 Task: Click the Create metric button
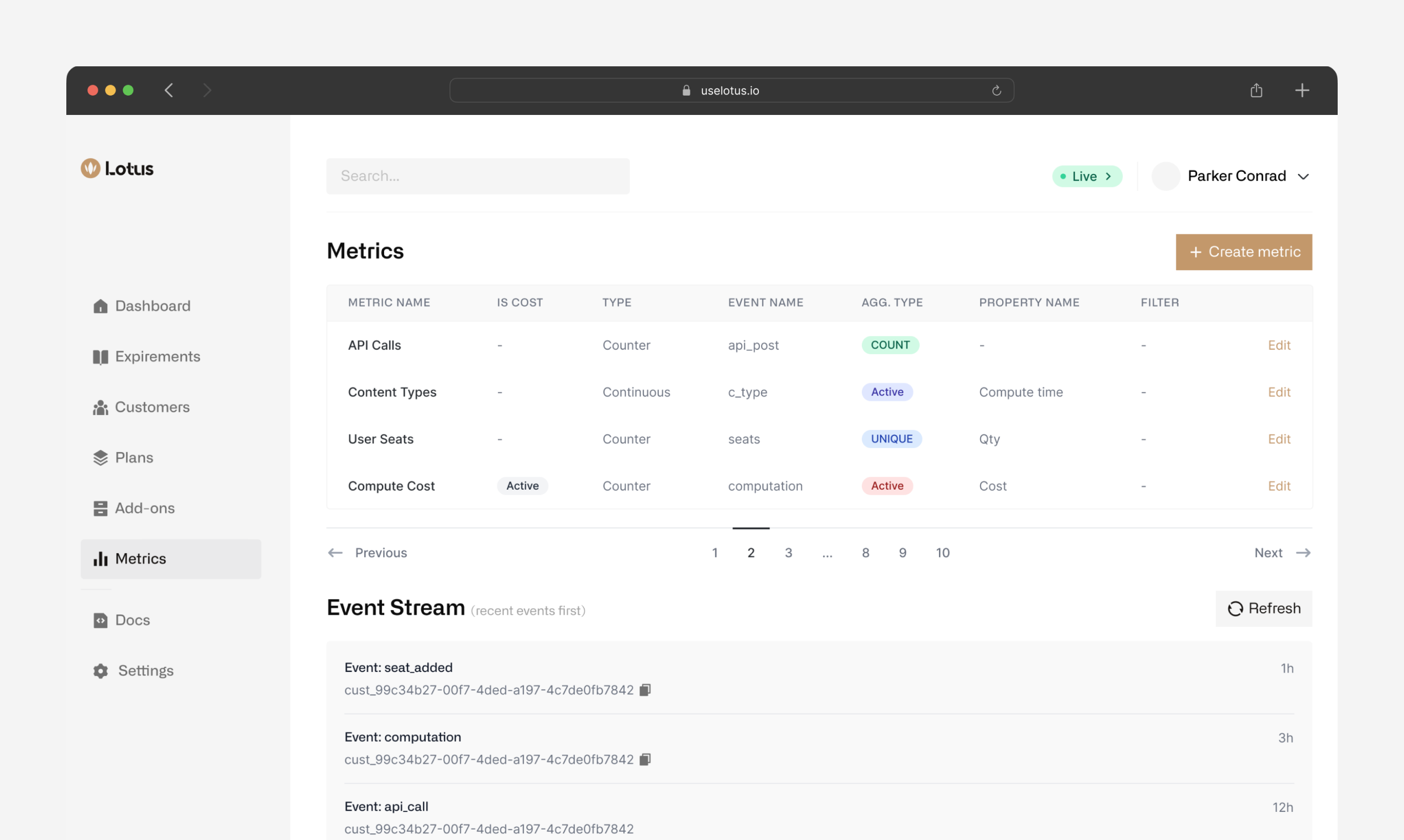tap(1244, 252)
